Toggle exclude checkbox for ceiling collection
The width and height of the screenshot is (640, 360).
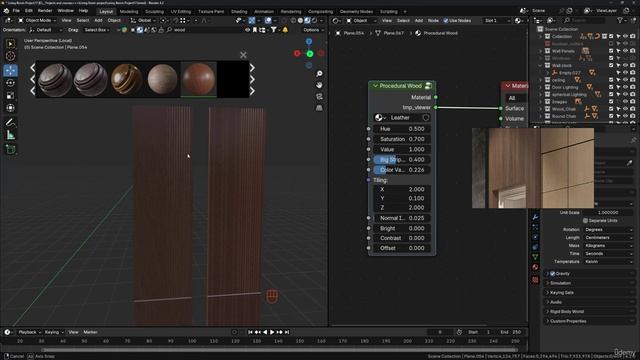[611, 80]
